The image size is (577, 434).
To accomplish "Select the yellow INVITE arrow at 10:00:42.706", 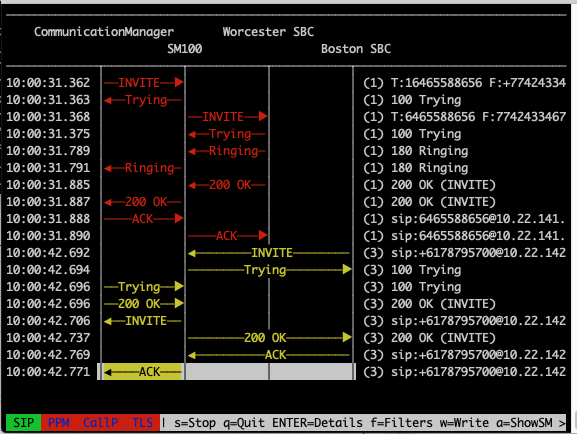I will 143,321.
